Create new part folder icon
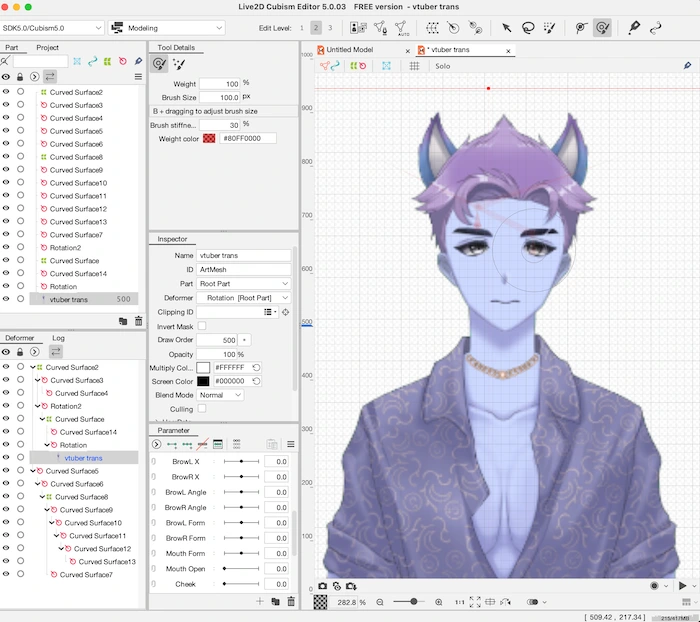Viewport: 700px width, 622px height. pyautogui.click(x=123, y=321)
